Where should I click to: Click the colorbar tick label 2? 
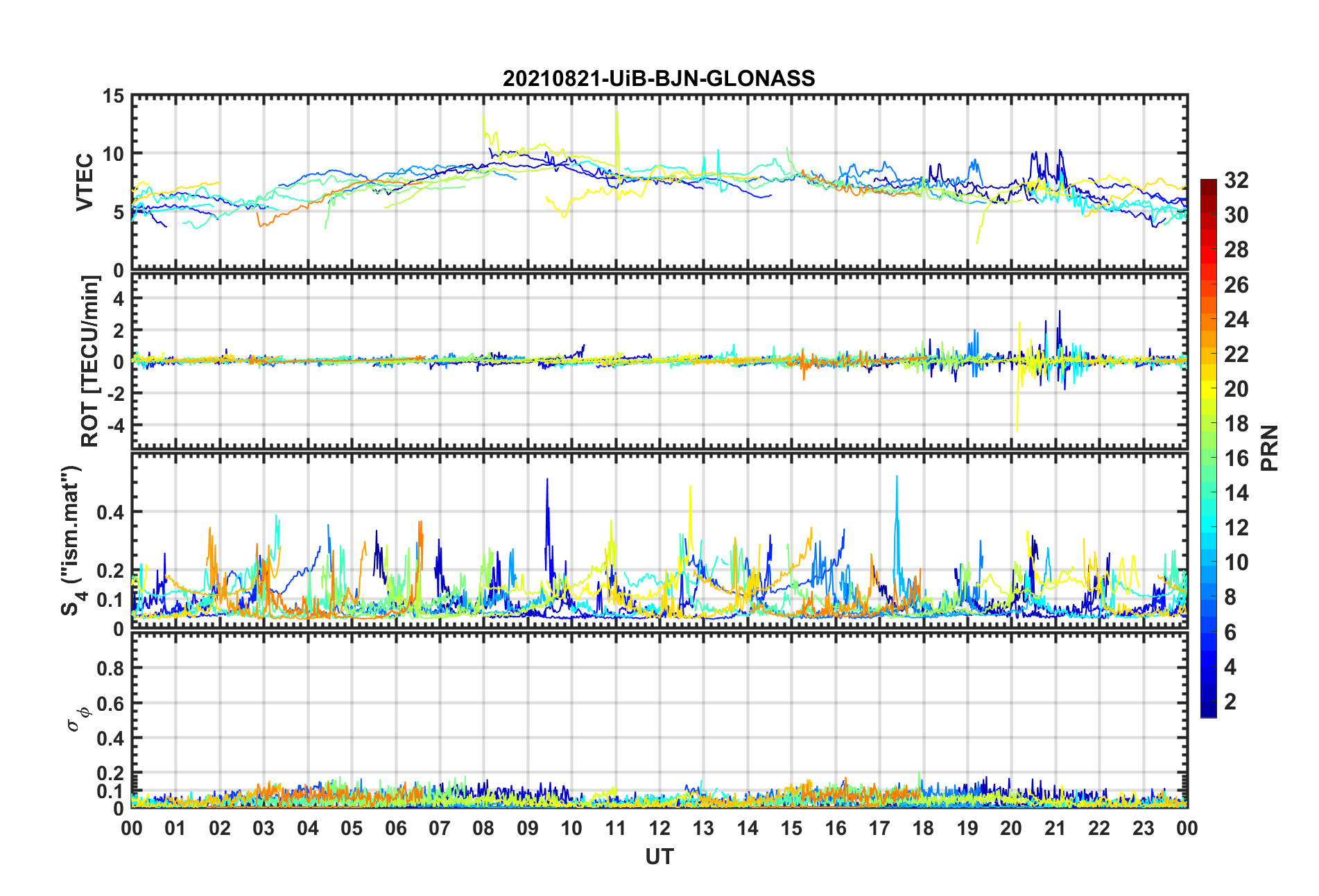tap(1230, 702)
